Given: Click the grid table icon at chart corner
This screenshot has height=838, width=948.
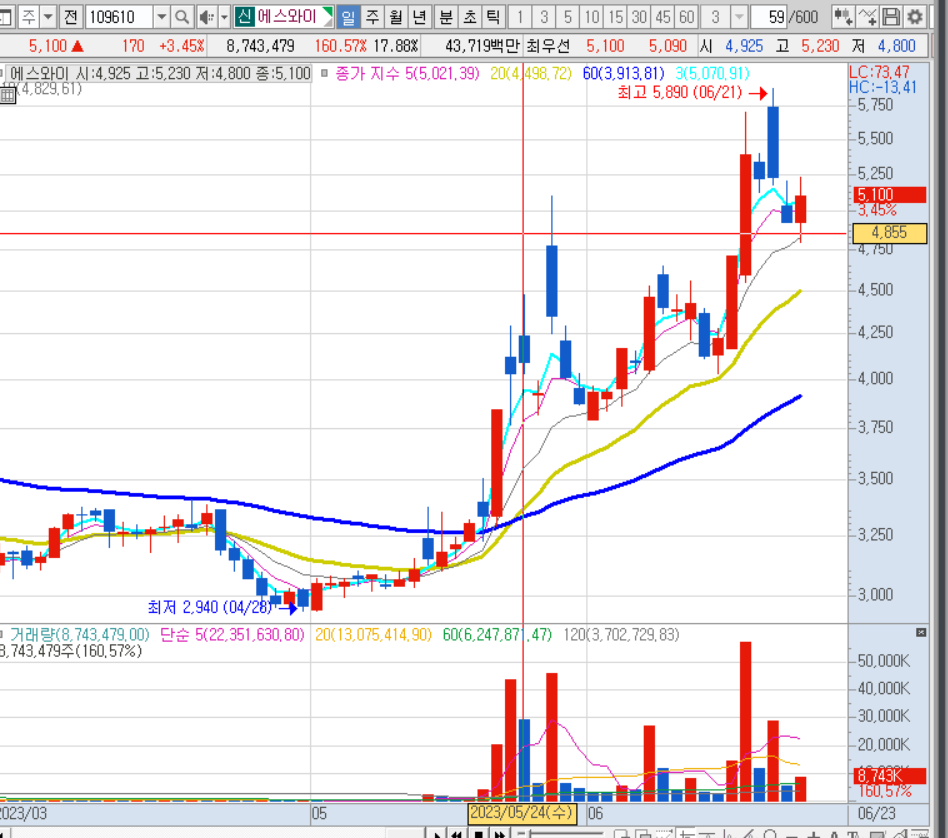Looking at the screenshot, I should (7, 95).
